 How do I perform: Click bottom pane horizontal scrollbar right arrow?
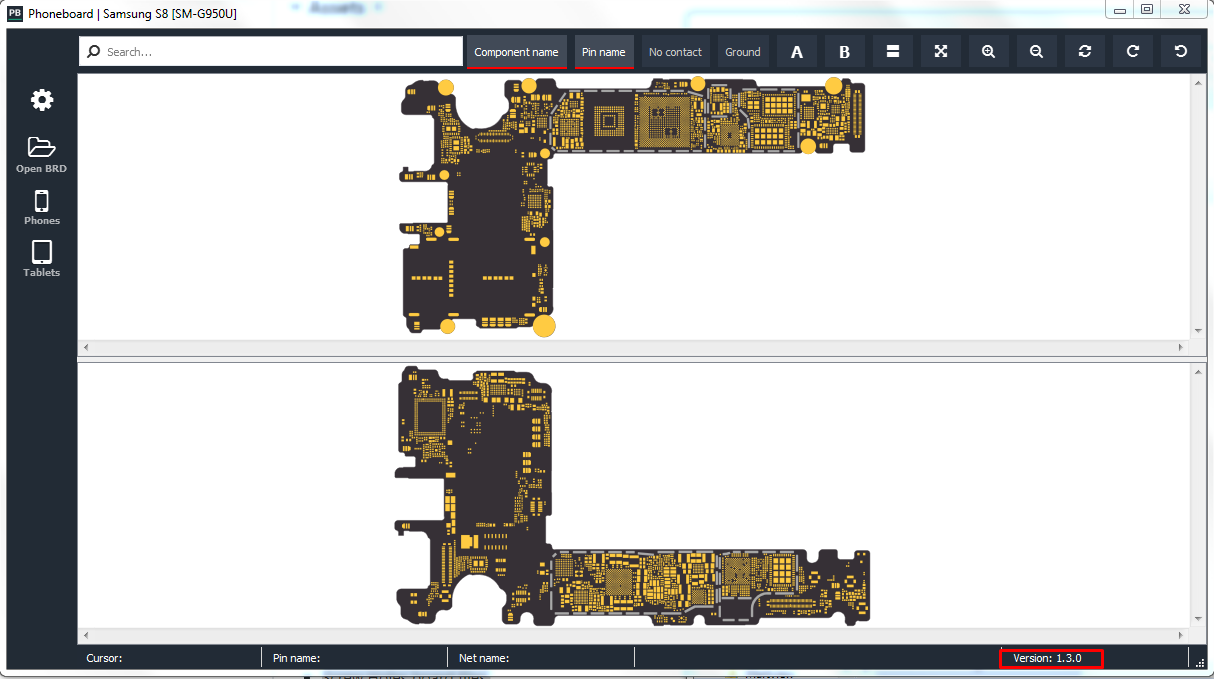pyautogui.click(x=1181, y=635)
